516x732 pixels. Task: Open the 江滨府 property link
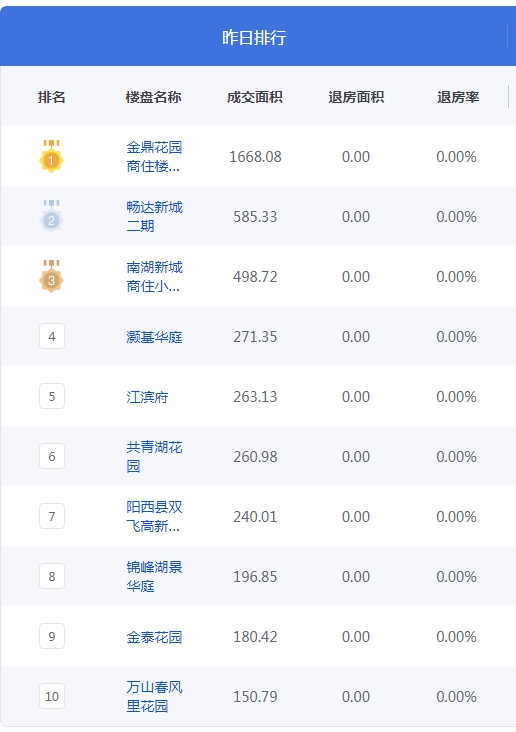click(x=147, y=397)
